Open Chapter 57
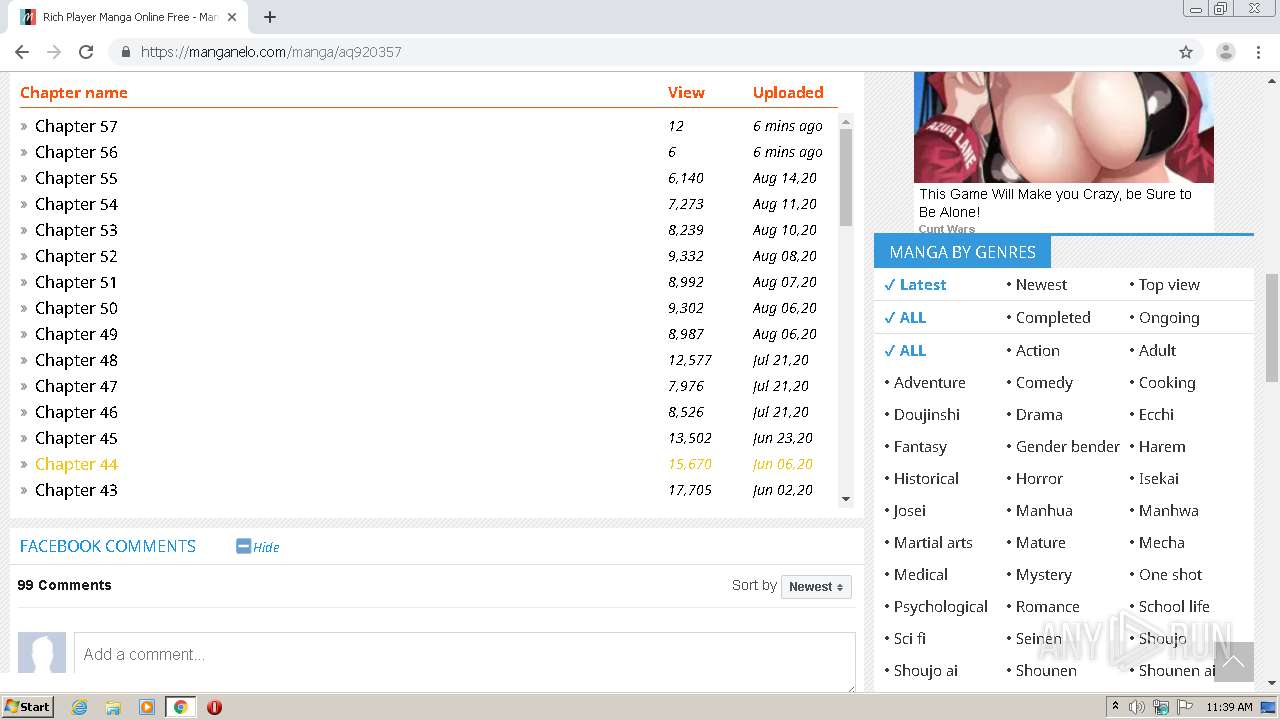The image size is (1280, 720). click(76, 126)
